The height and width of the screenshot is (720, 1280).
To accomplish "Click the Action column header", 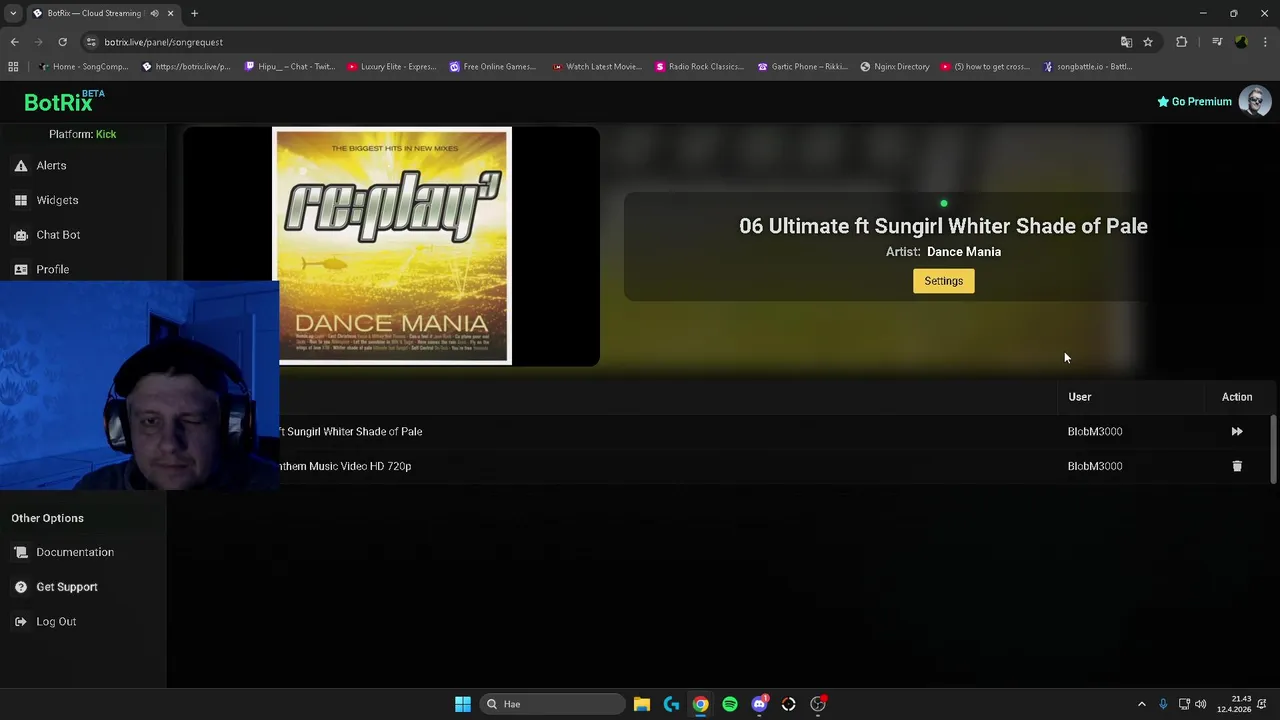I will coord(1237,397).
